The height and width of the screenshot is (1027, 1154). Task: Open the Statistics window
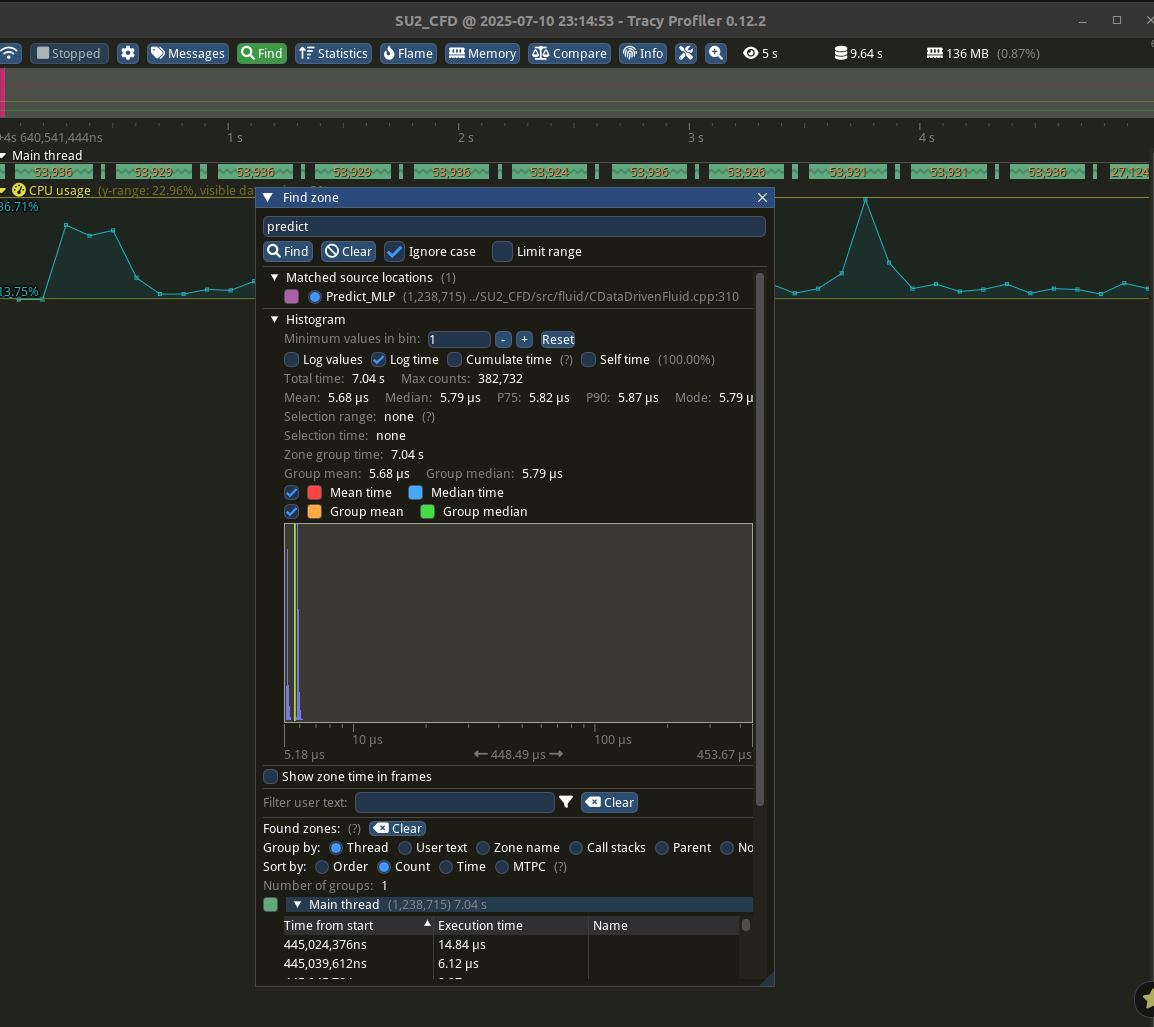click(333, 53)
